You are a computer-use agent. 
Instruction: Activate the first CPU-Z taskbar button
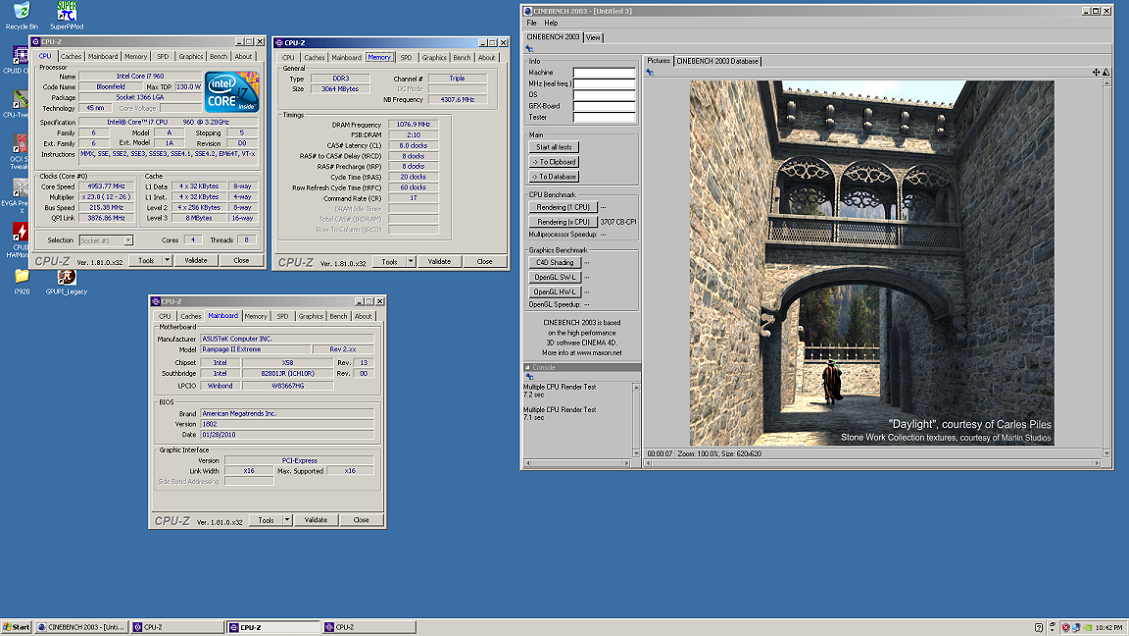[176, 627]
